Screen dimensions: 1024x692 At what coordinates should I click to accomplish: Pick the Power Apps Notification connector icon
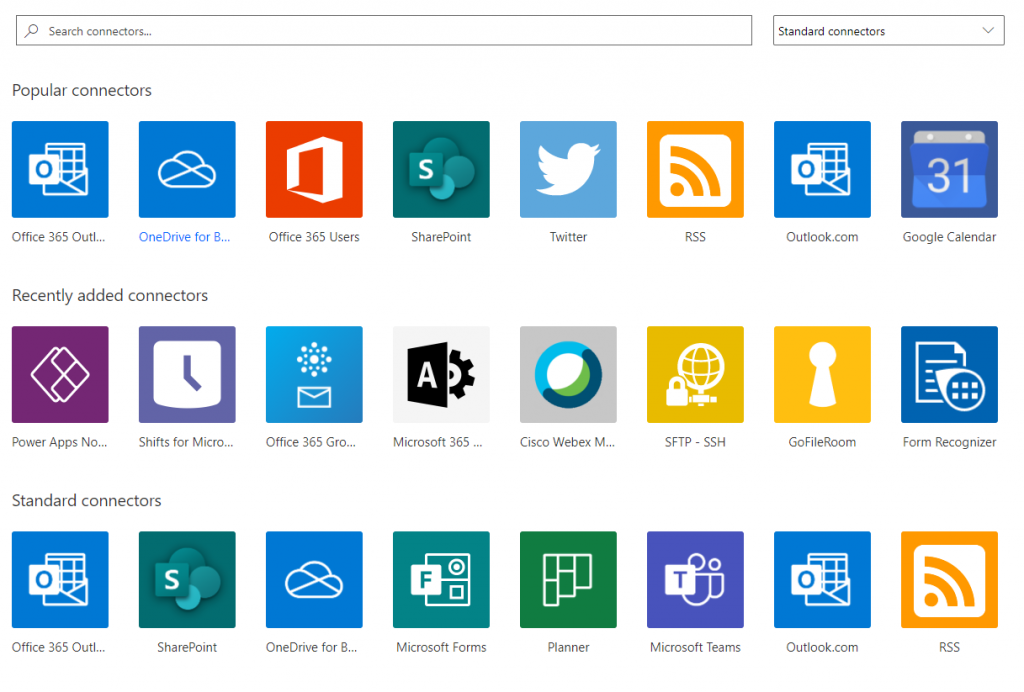point(60,374)
